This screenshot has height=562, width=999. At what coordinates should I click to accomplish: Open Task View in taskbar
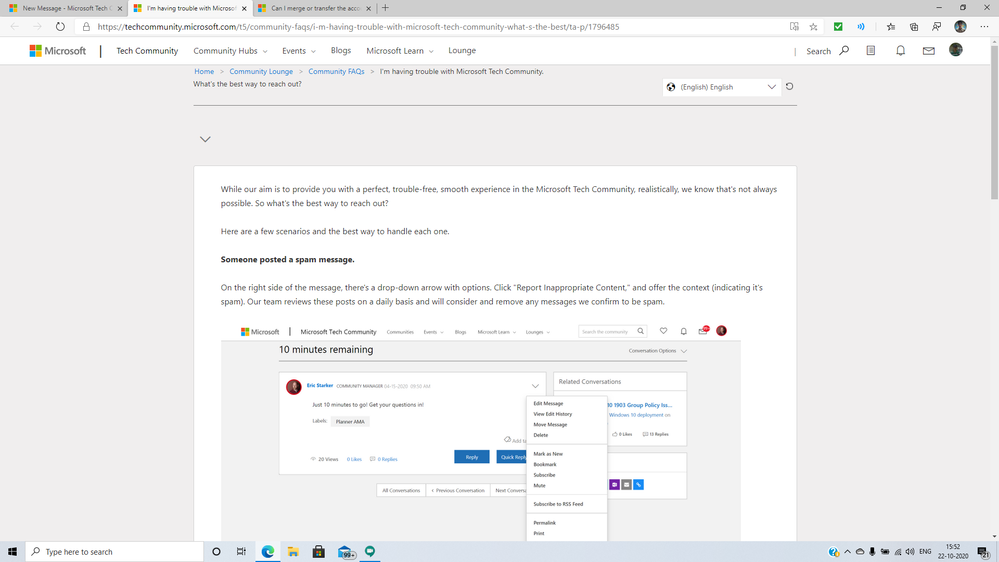241,552
